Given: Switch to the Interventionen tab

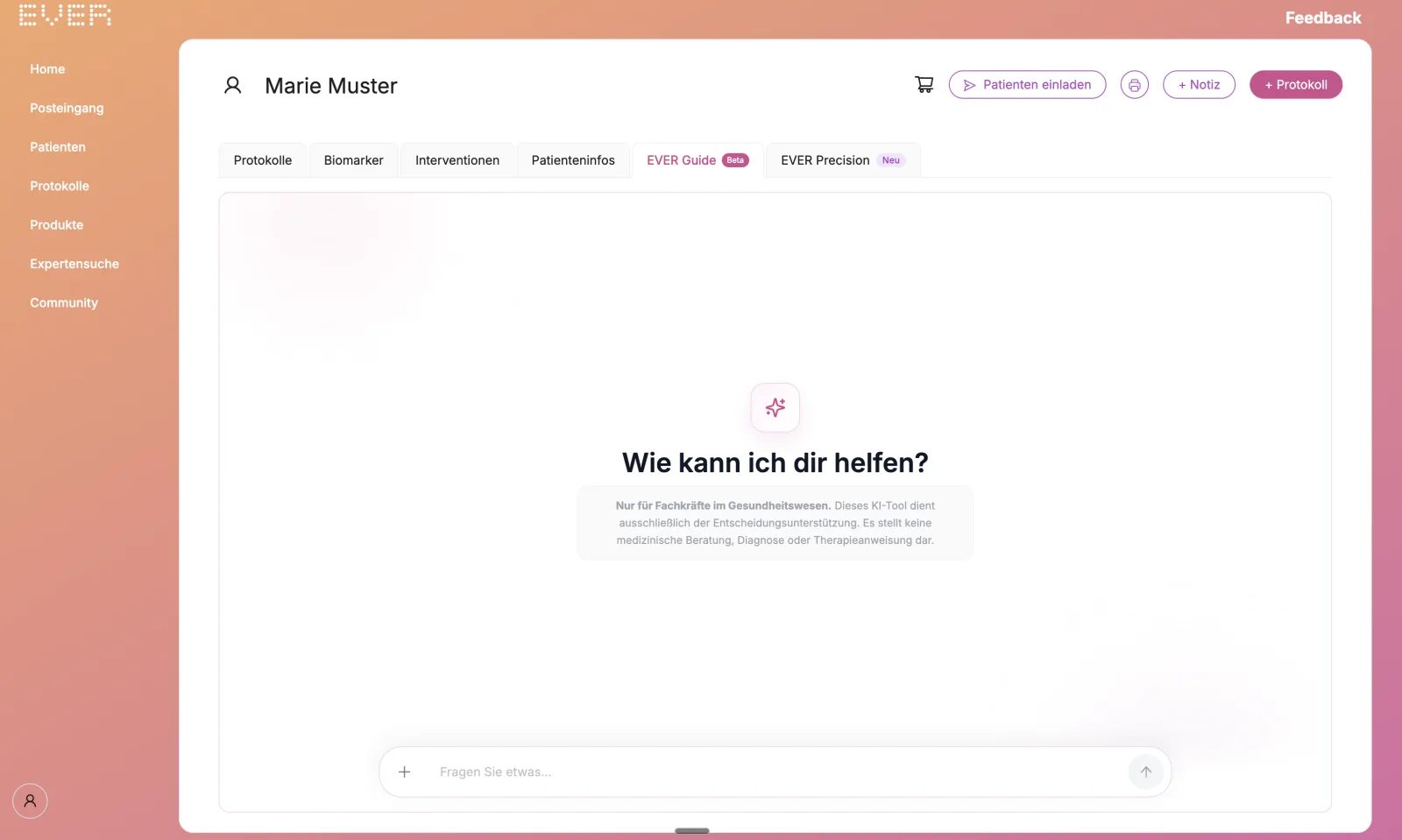Looking at the screenshot, I should pos(457,160).
